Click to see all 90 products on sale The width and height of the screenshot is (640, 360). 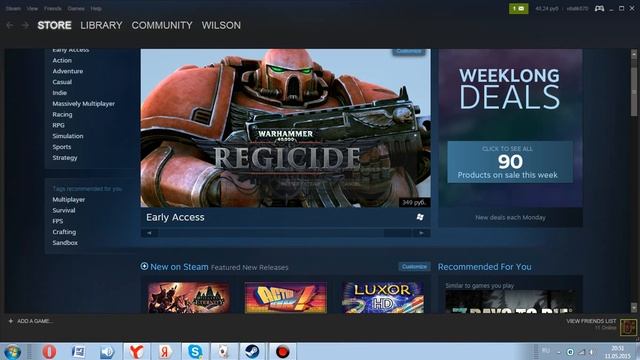pos(510,162)
